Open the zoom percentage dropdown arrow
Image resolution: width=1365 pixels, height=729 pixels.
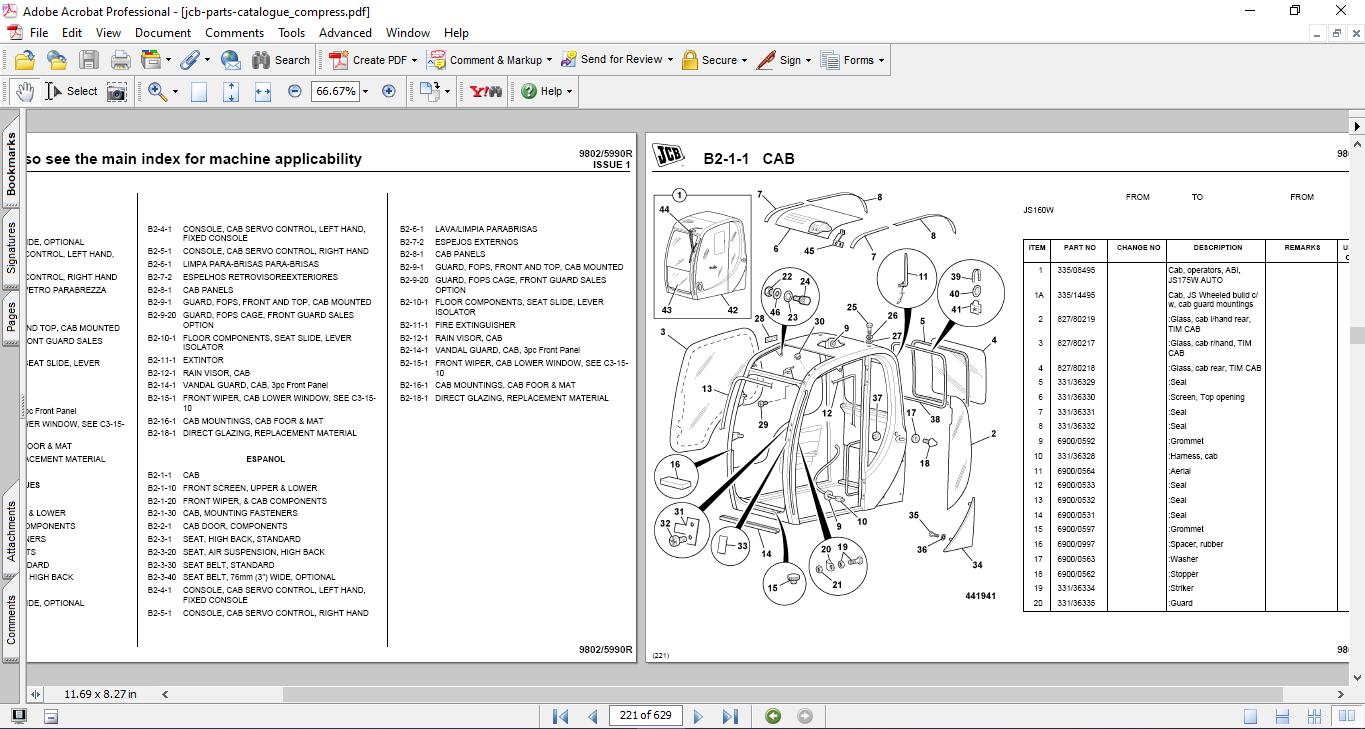click(365, 91)
